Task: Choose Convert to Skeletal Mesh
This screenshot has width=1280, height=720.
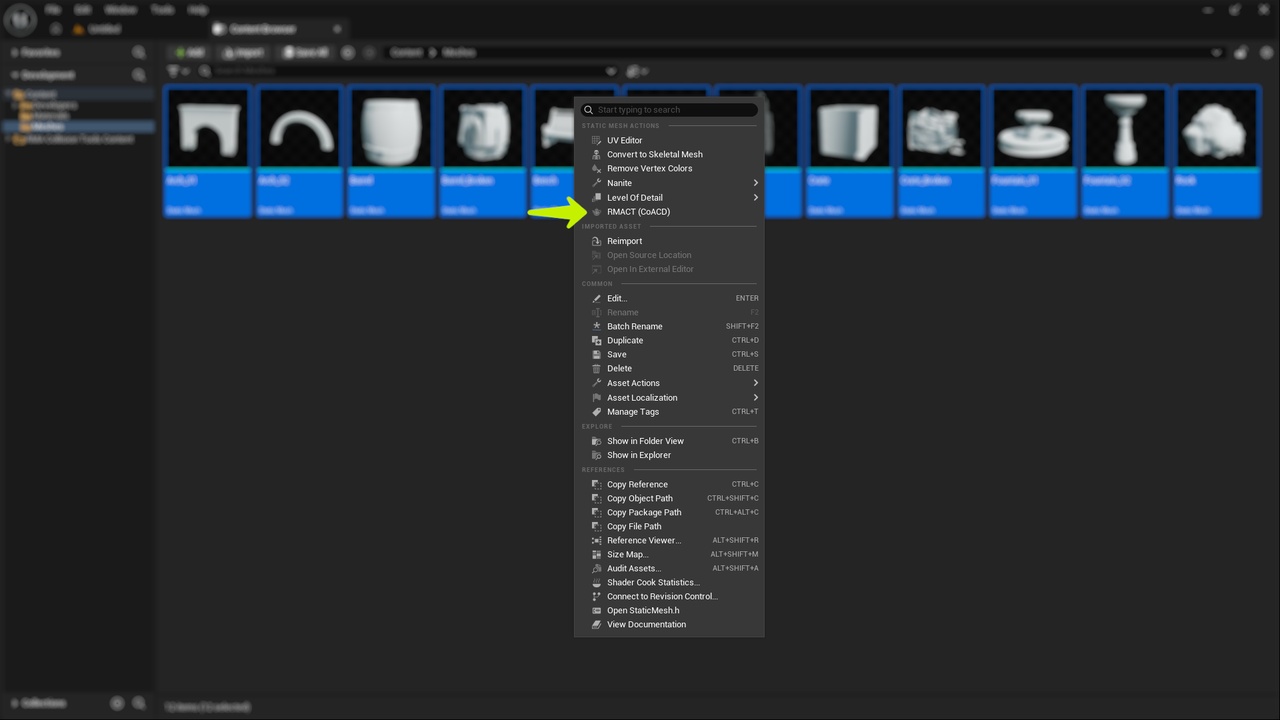Action: (669, 154)
